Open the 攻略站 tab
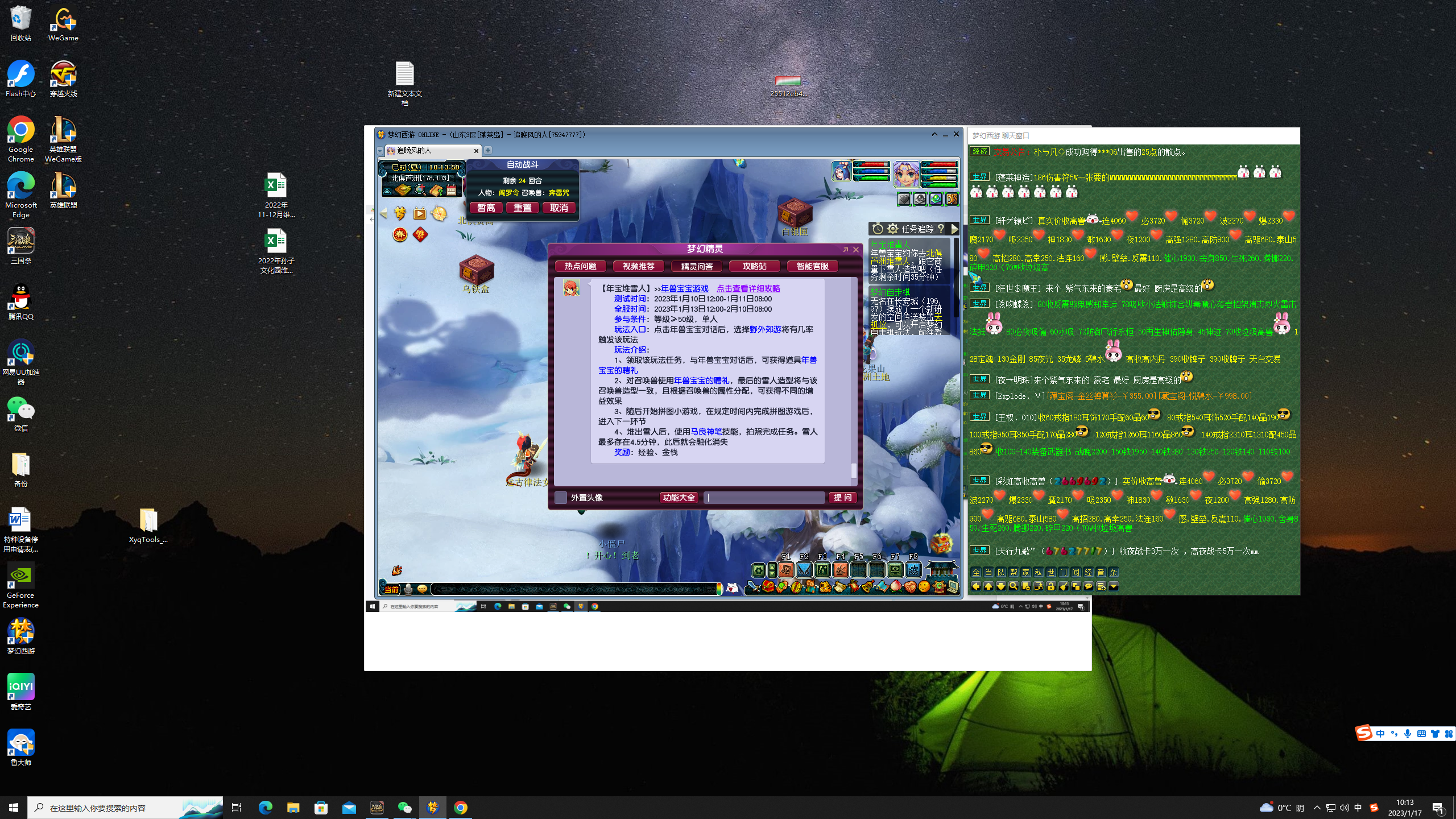Viewport: 1456px width, 819px height. click(755, 266)
